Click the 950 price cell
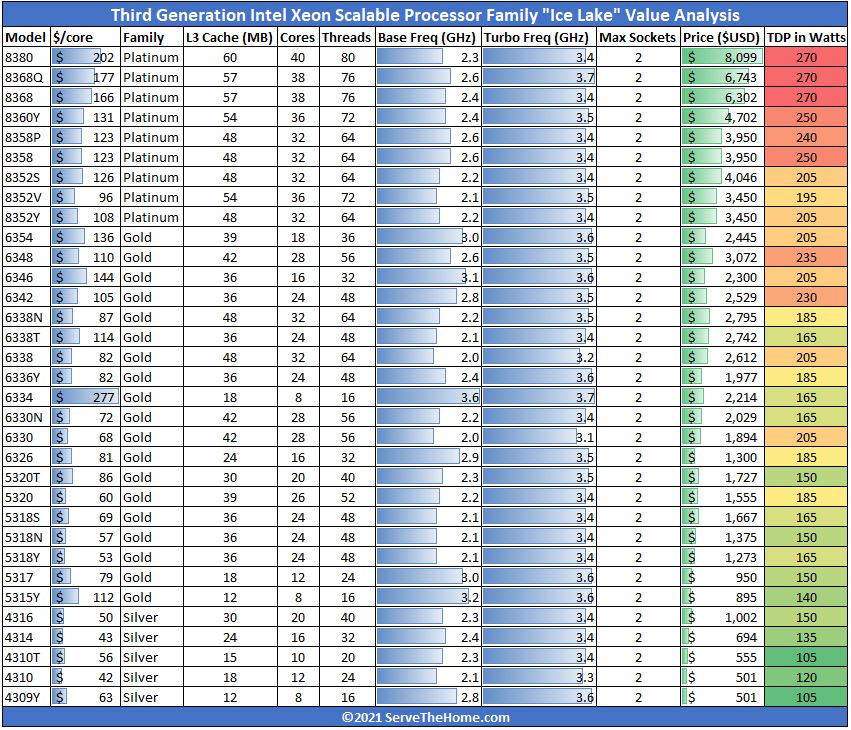The image size is (851, 730). [x=722, y=577]
